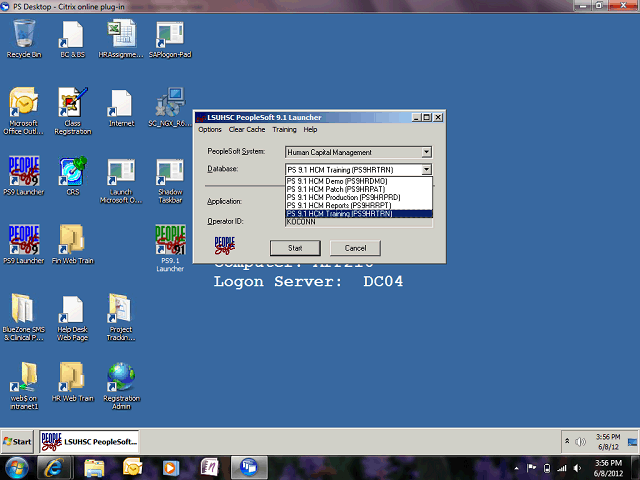640x480 pixels.
Task: Launch Microsoft Office Outlook desktop shortcut
Action: click(24, 111)
